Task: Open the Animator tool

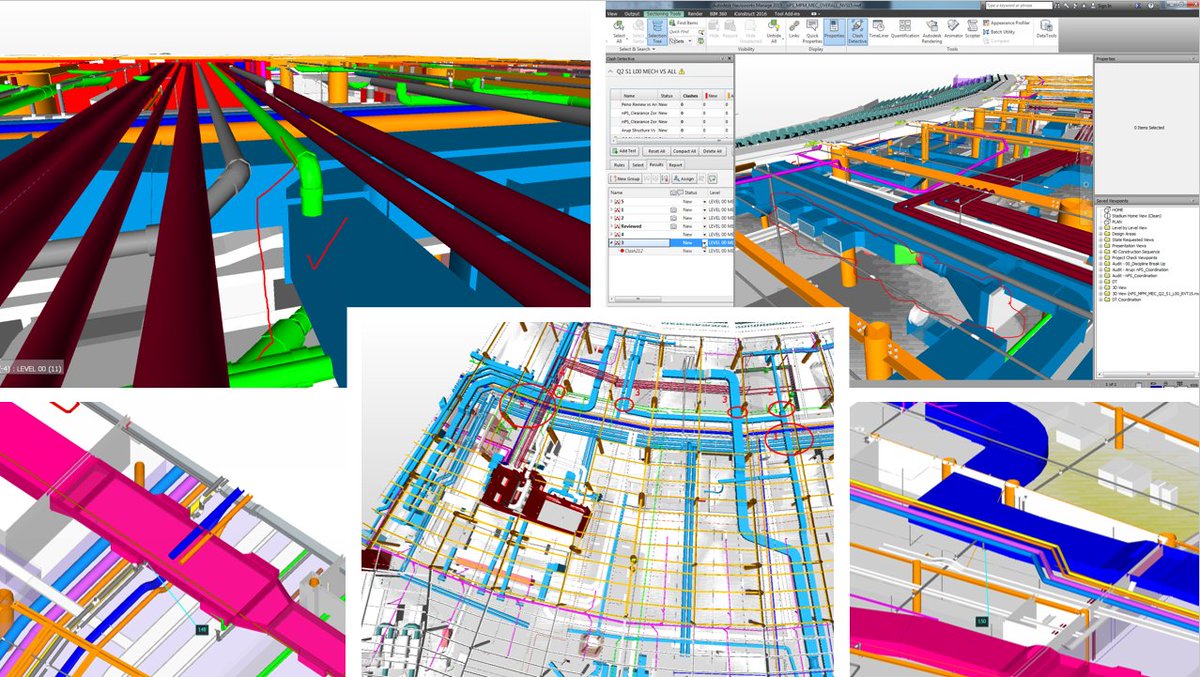Action: pos(953,30)
